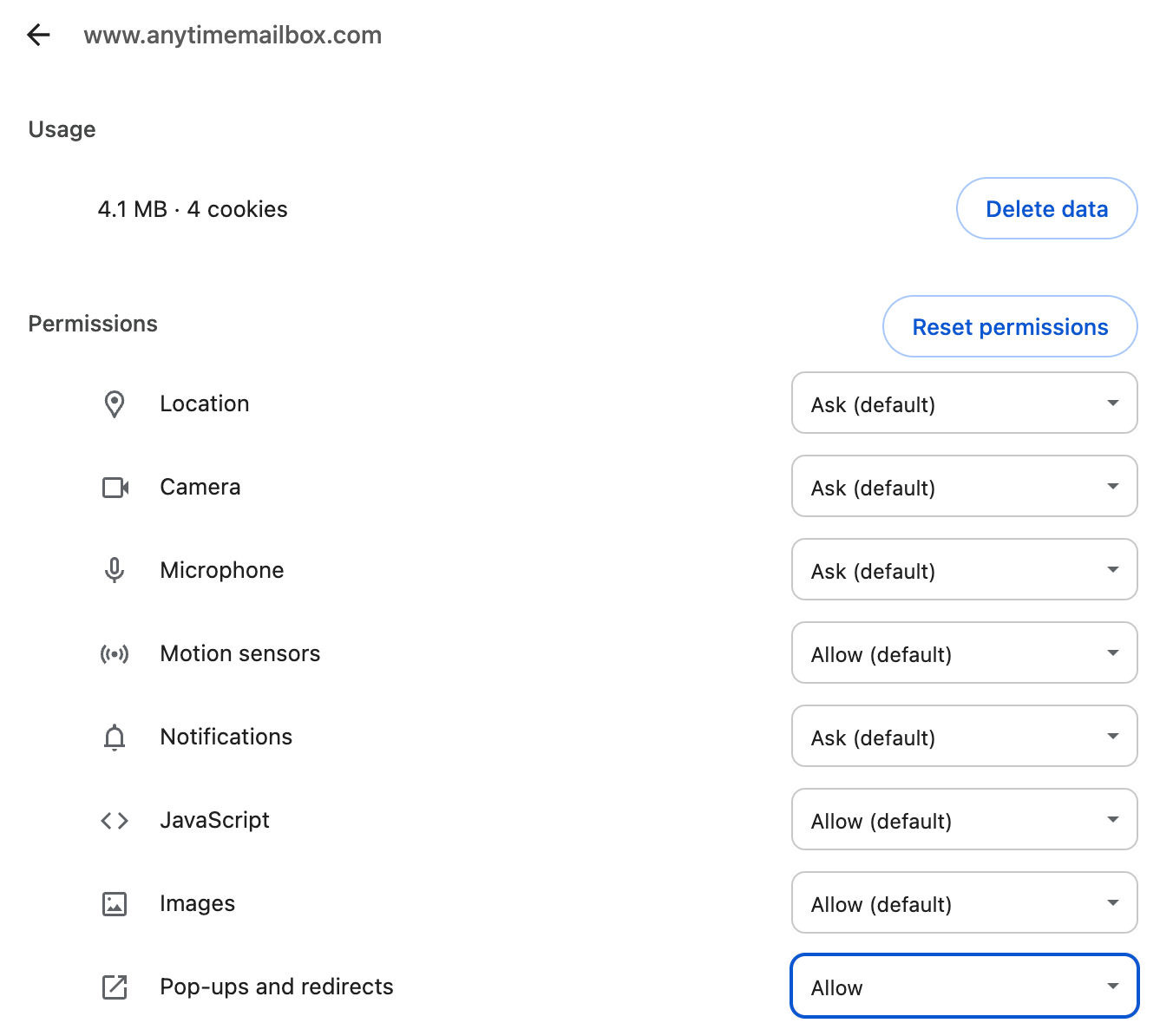Click the Motion sensors icon

(115, 653)
